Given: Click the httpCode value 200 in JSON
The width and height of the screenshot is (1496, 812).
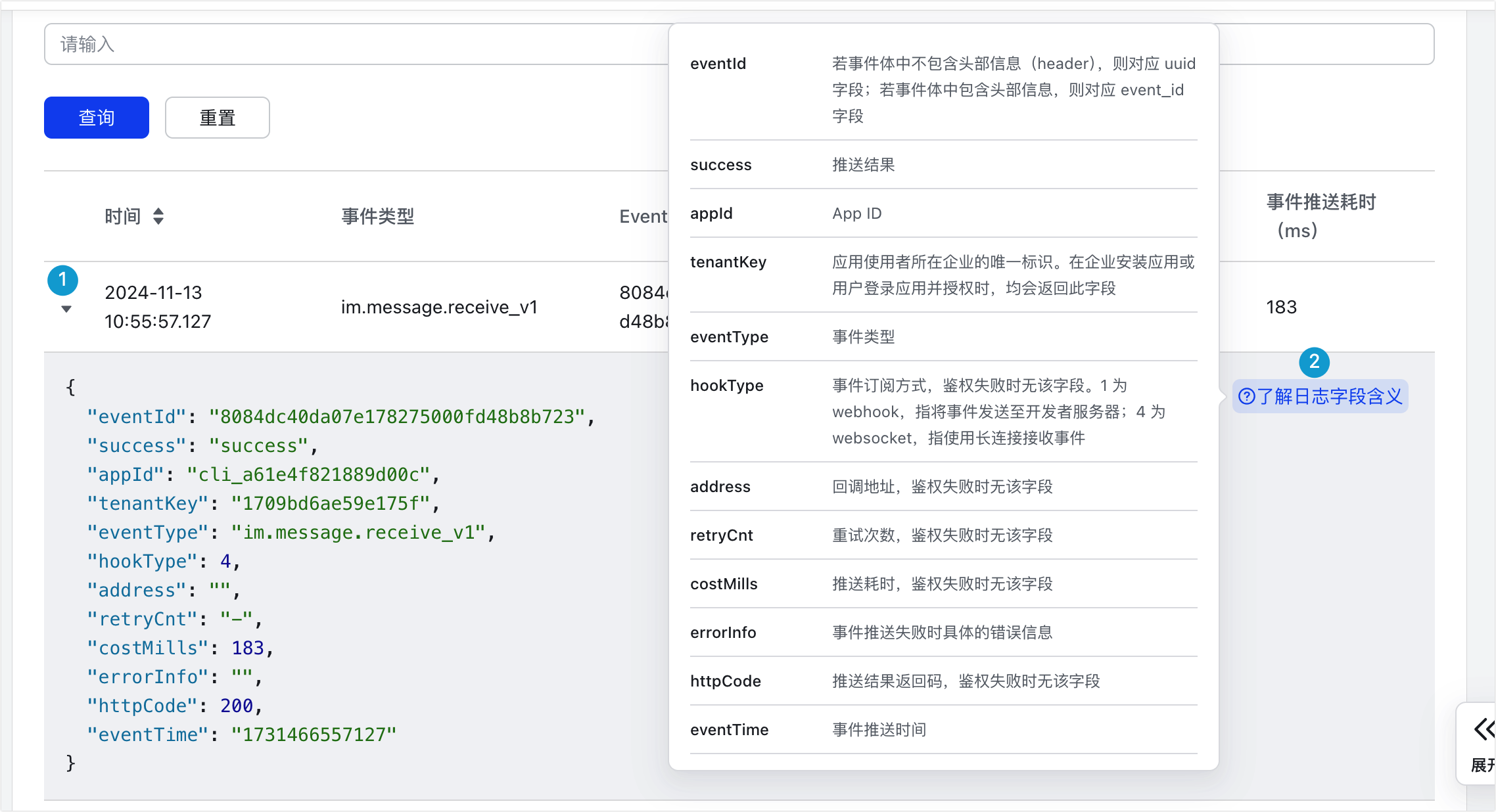Looking at the screenshot, I should (236, 706).
